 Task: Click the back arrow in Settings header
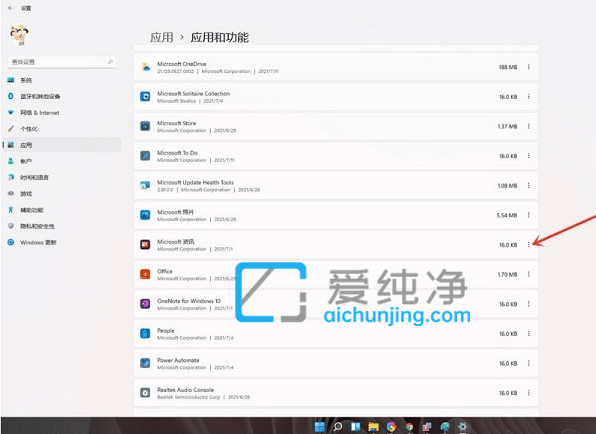[x=10, y=8]
